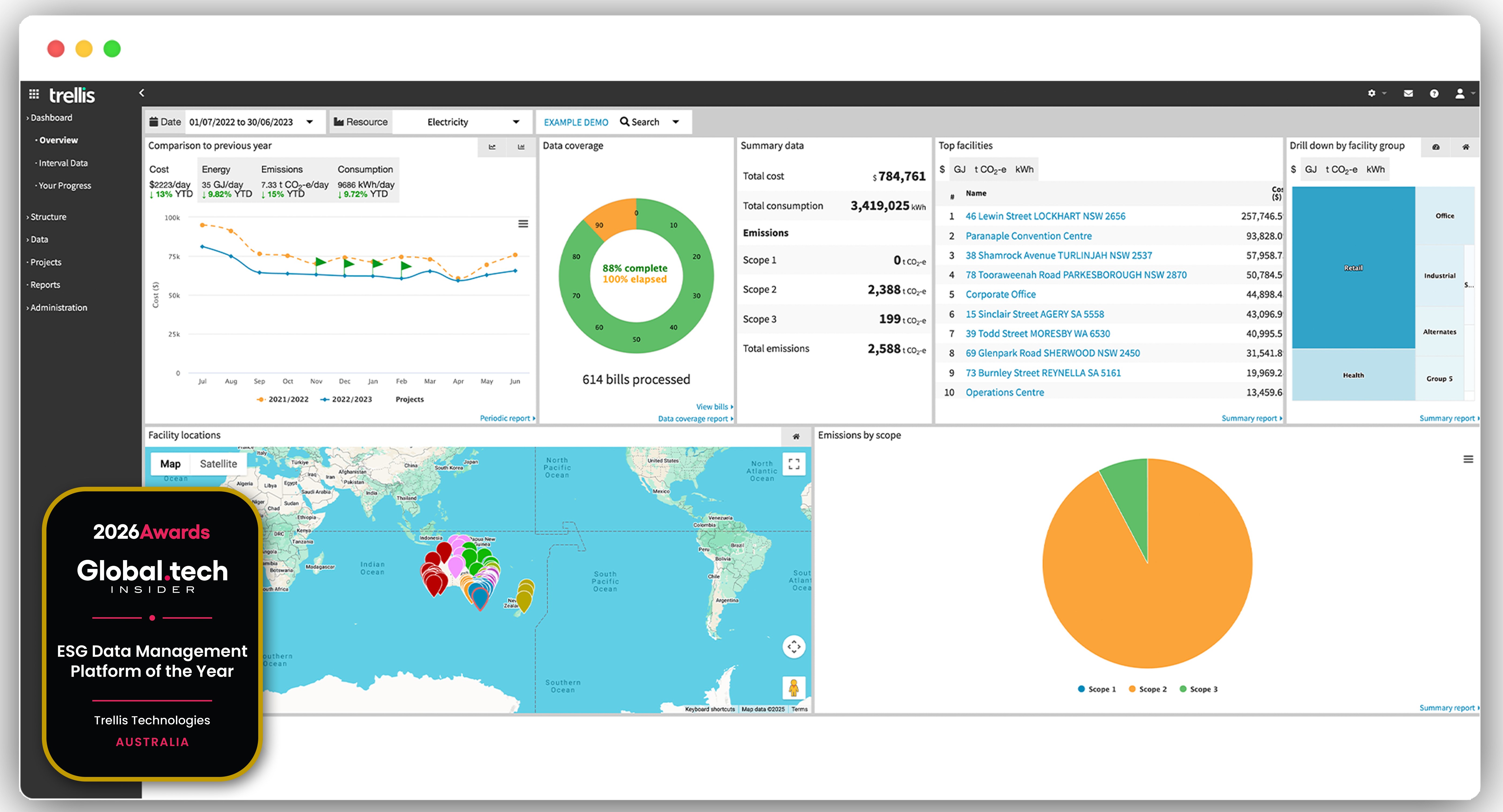The image size is (1503, 812).
Task: Switch comparison chart to line chart icon
Action: point(492,147)
